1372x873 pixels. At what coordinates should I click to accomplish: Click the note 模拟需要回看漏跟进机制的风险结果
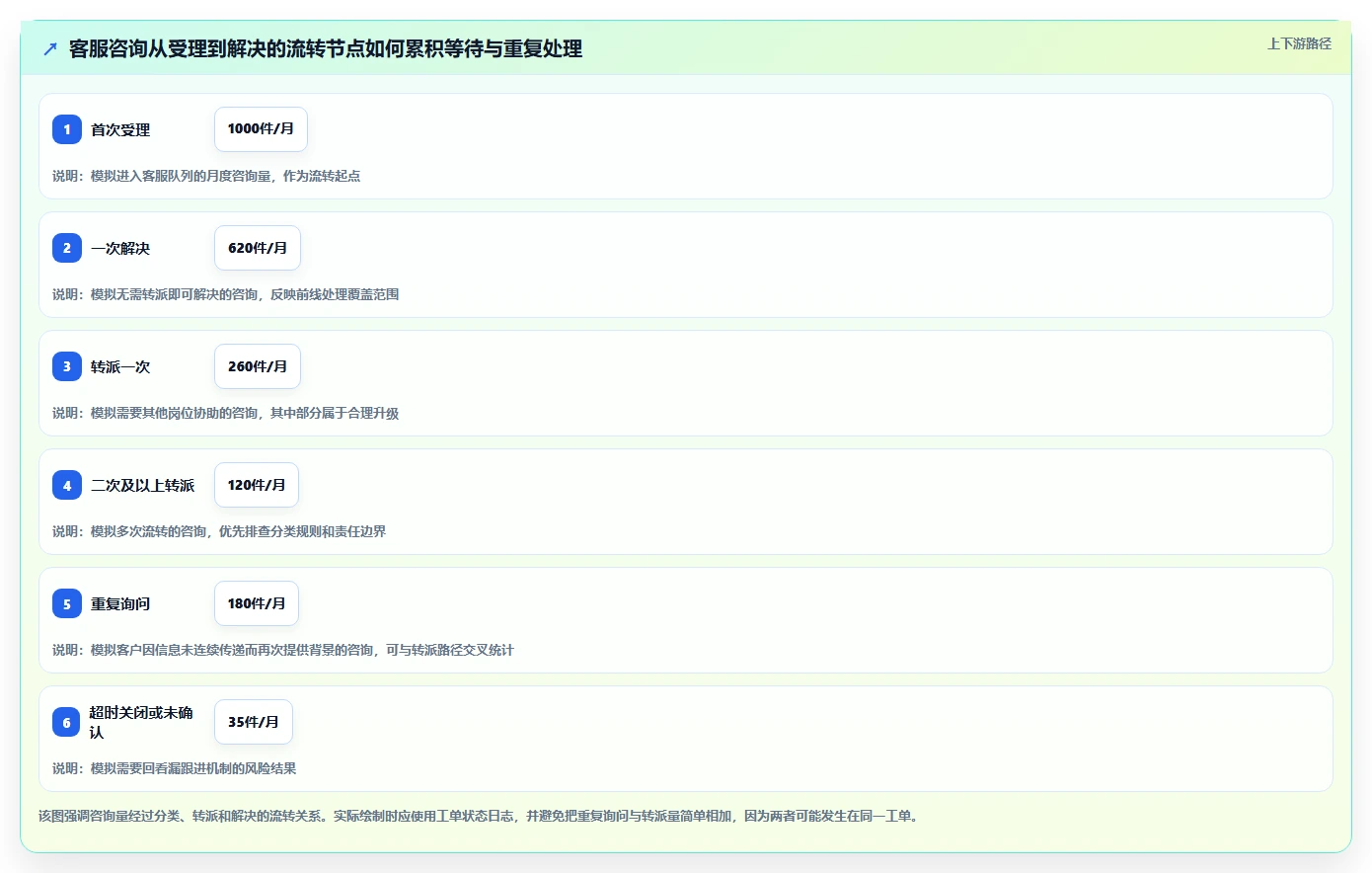click(175, 768)
